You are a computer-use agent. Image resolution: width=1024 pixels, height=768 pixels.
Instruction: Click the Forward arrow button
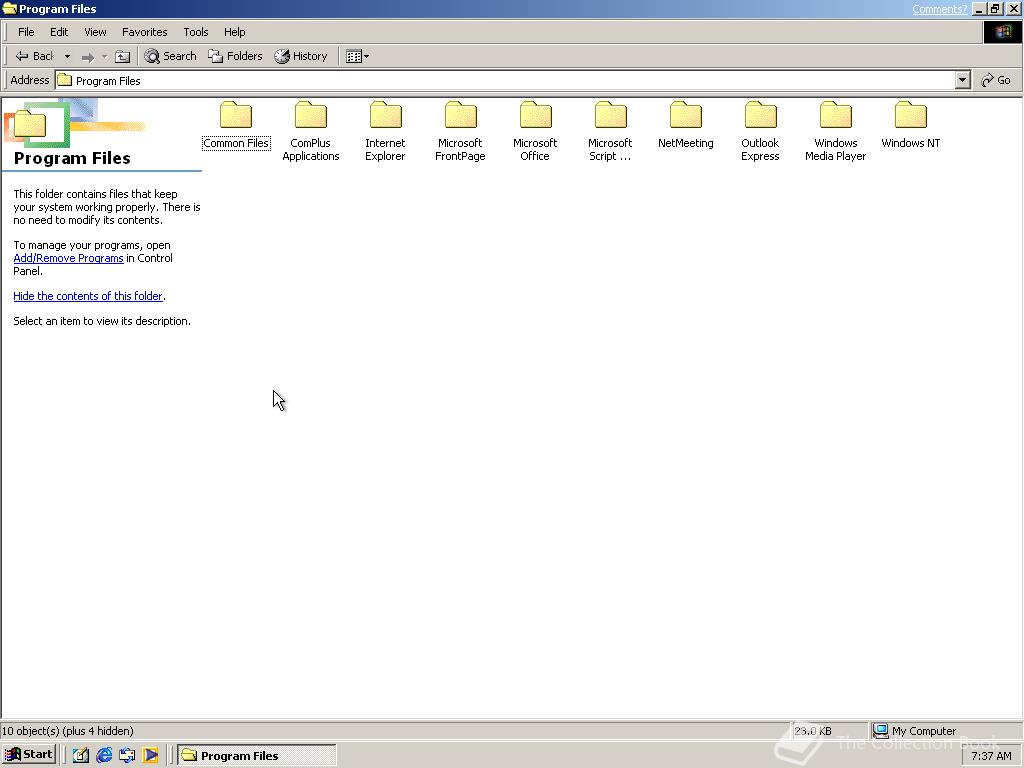pyautogui.click(x=88, y=57)
